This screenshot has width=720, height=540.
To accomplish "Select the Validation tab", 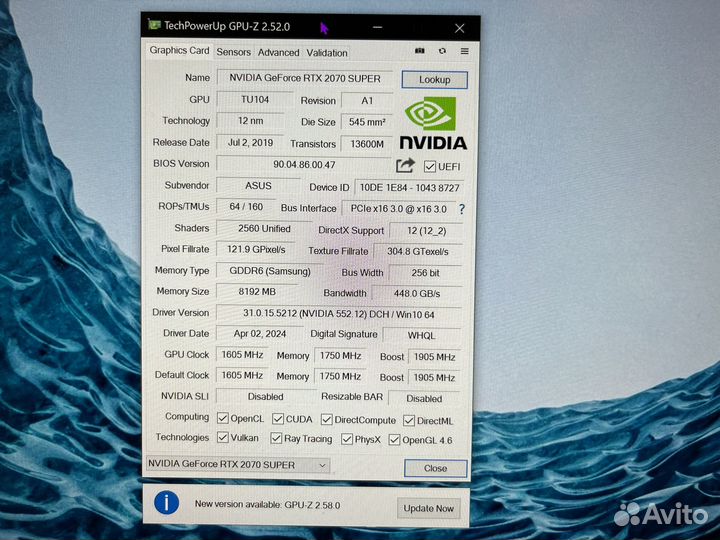I will pos(327,53).
